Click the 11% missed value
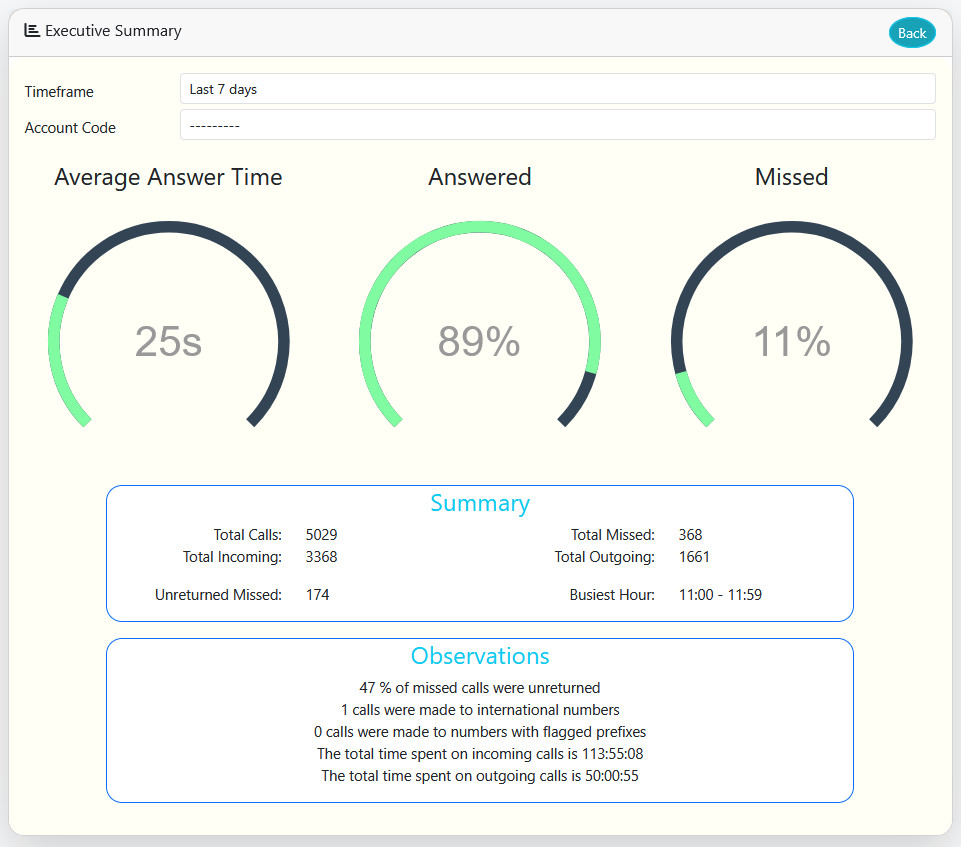Viewport: 961px width, 847px height. (x=791, y=342)
